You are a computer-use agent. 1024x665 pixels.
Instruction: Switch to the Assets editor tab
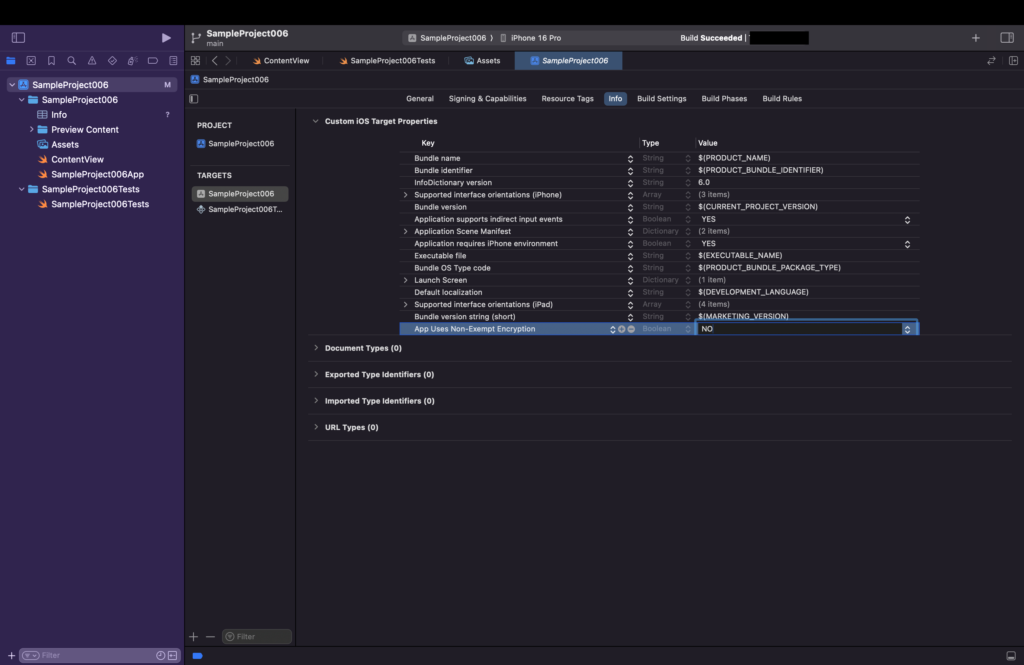pos(483,61)
